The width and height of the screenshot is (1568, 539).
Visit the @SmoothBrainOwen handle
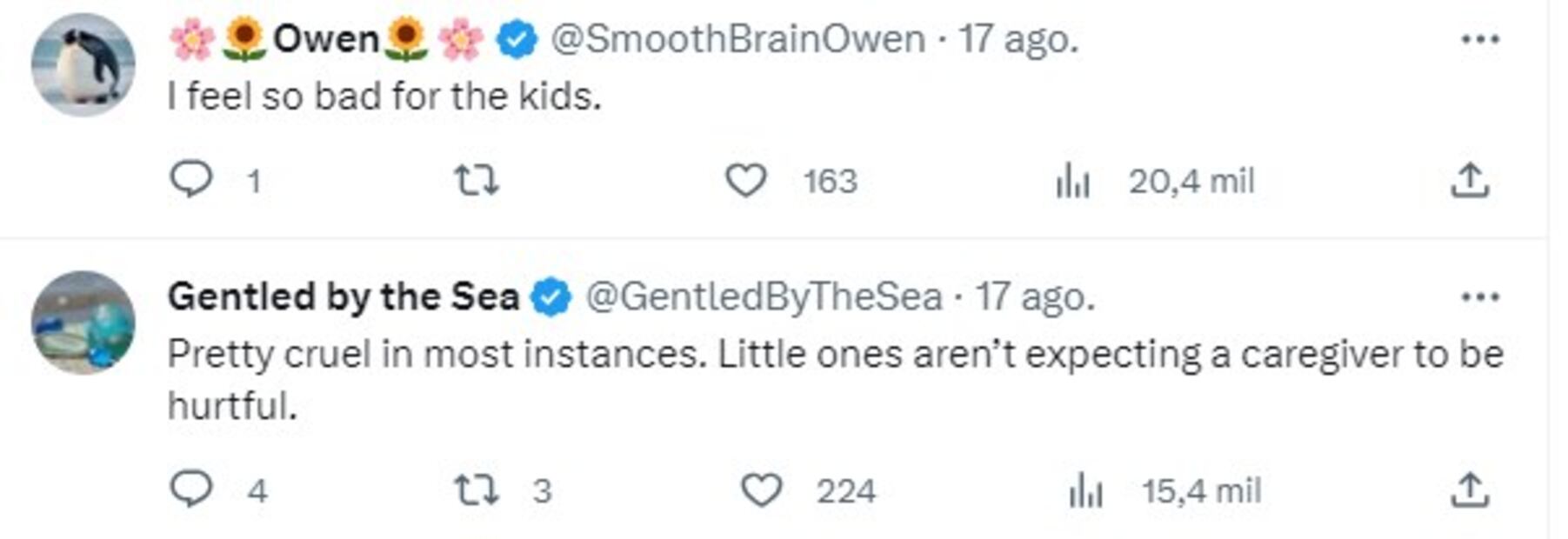(x=737, y=39)
